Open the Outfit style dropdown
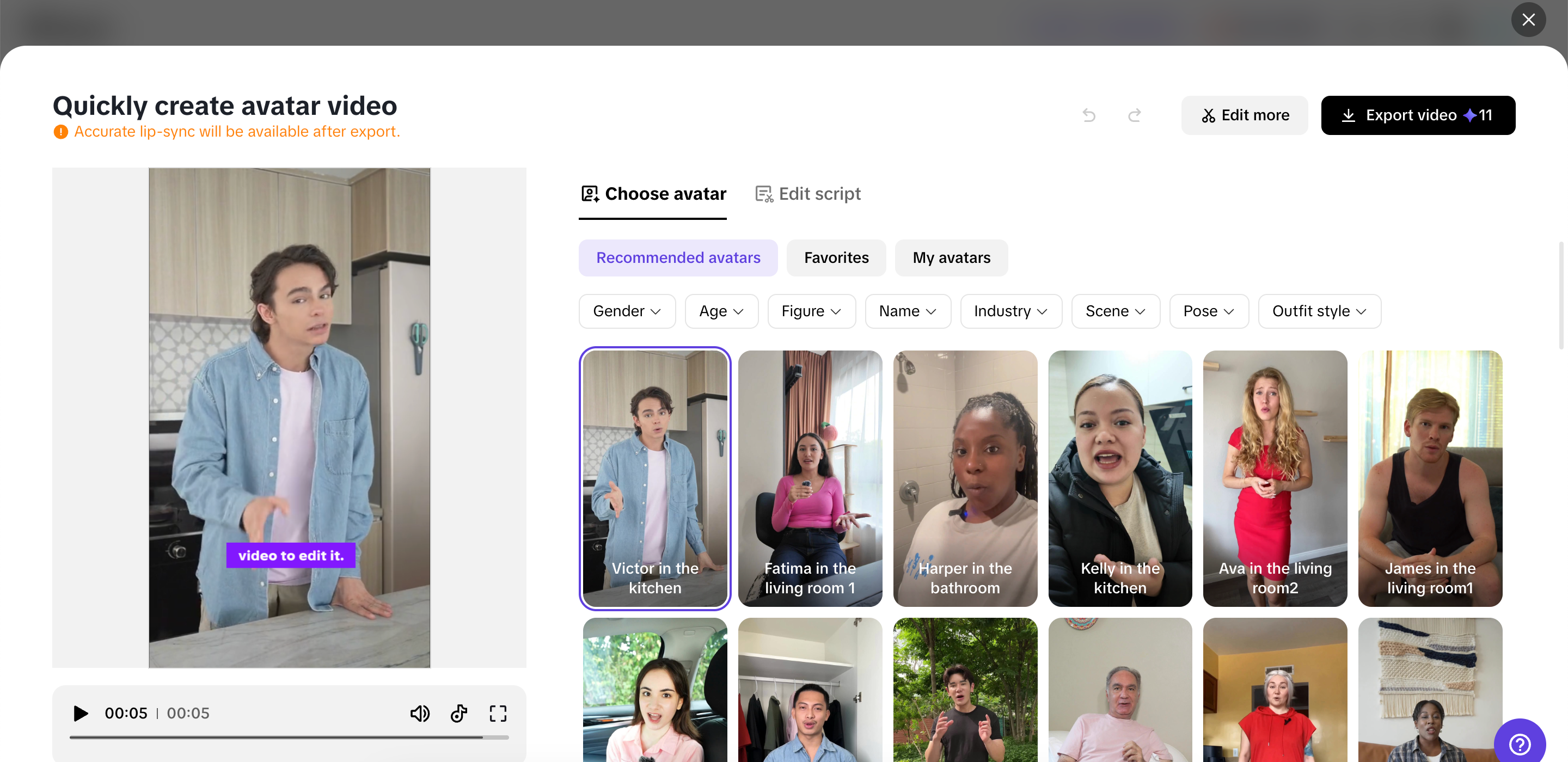1568x762 pixels. [x=1319, y=311]
